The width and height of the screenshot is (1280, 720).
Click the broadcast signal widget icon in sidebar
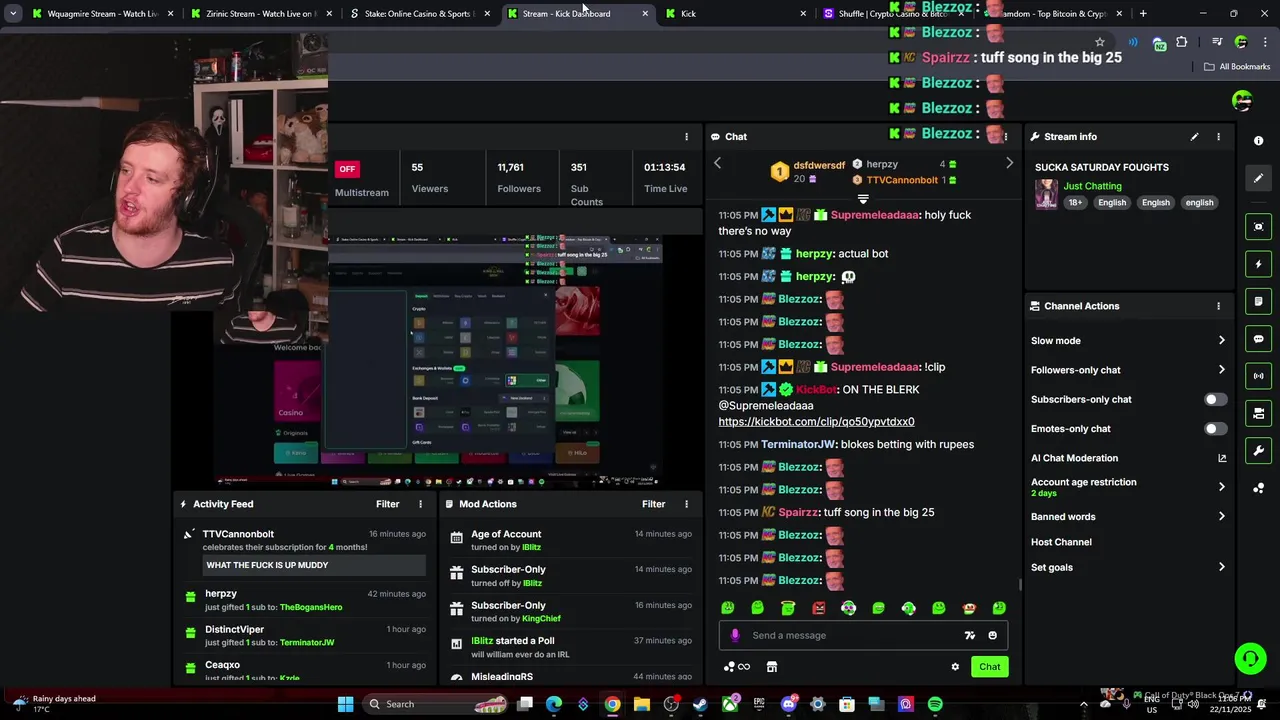[1258, 376]
